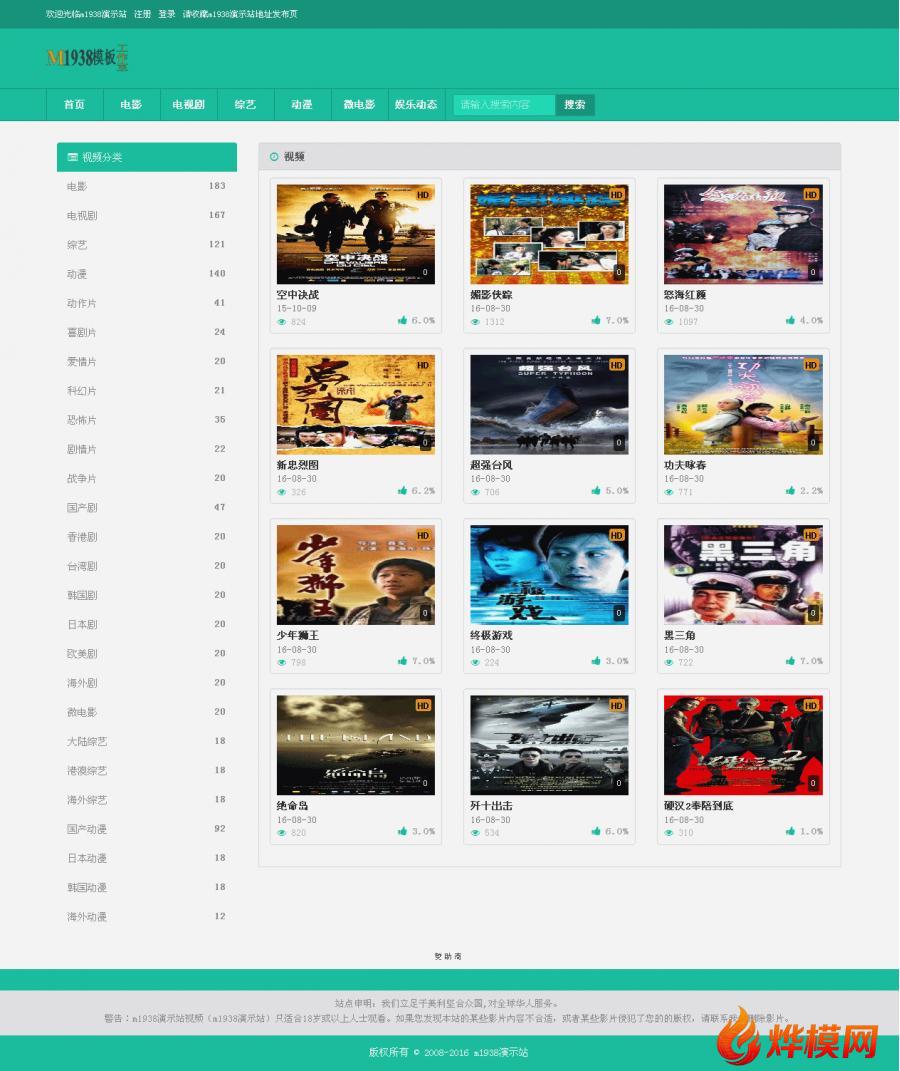Click the thumbs-up icon on 歼十出击 card
This screenshot has width=900, height=1071.
[x=596, y=831]
